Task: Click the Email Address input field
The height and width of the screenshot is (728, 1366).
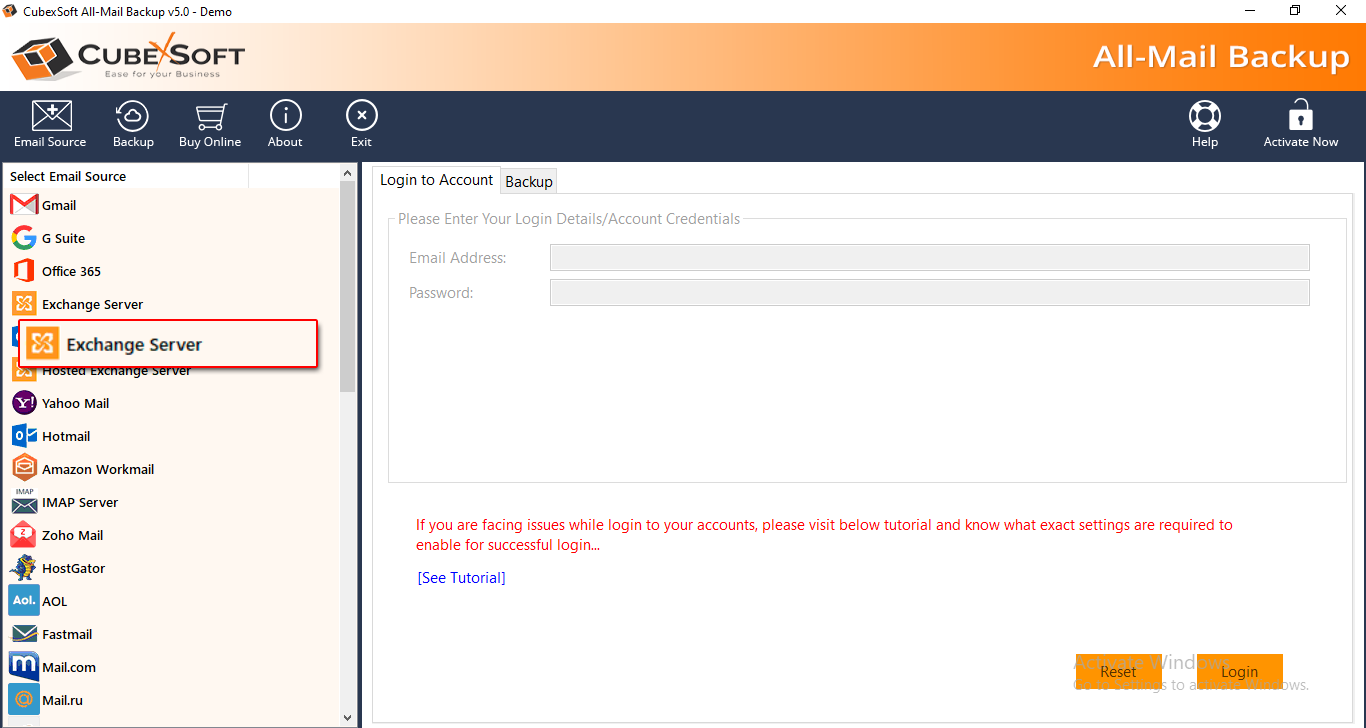Action: (x=929, y=258)
